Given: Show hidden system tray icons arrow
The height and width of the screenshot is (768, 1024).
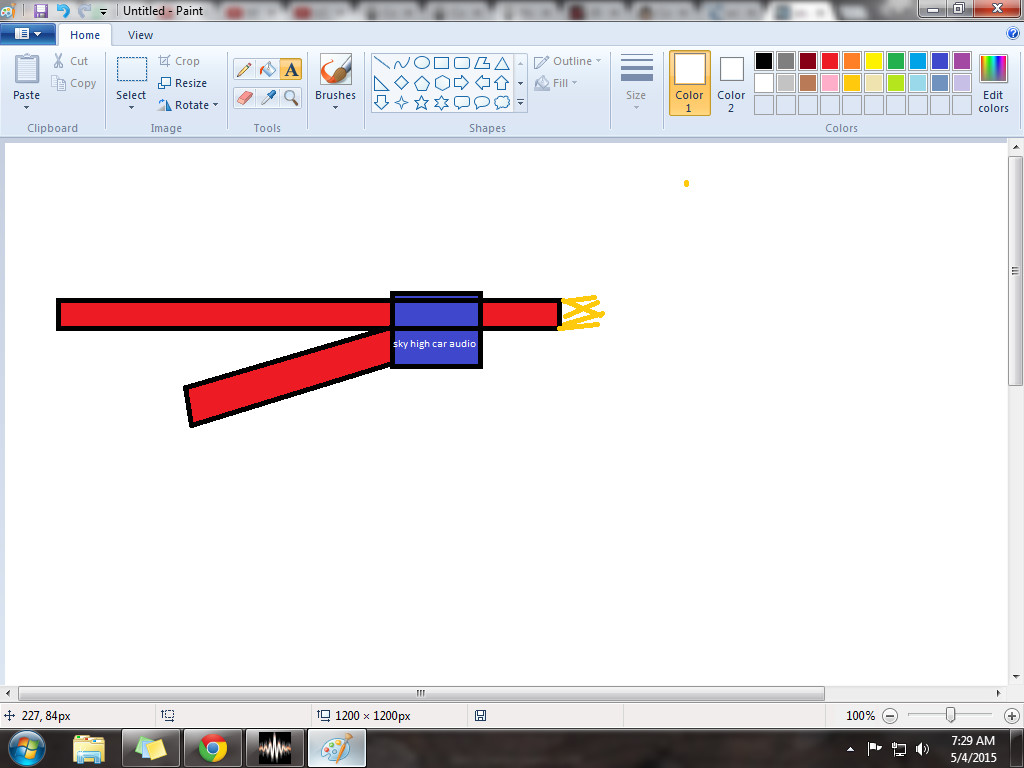Looking at the screenshot, I should (850, 749).
